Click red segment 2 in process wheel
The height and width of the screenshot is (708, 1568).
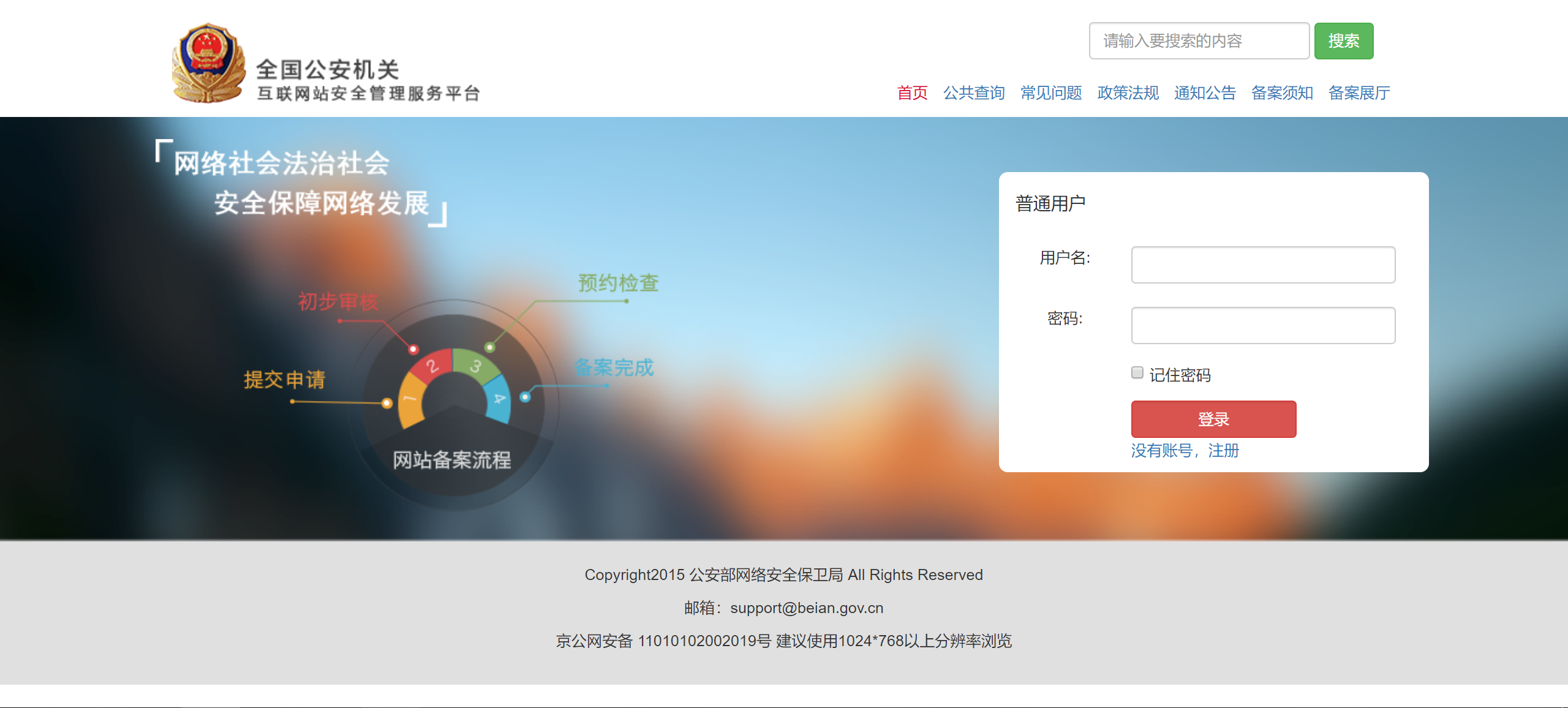pyautogui.click(x=431, y=366)
